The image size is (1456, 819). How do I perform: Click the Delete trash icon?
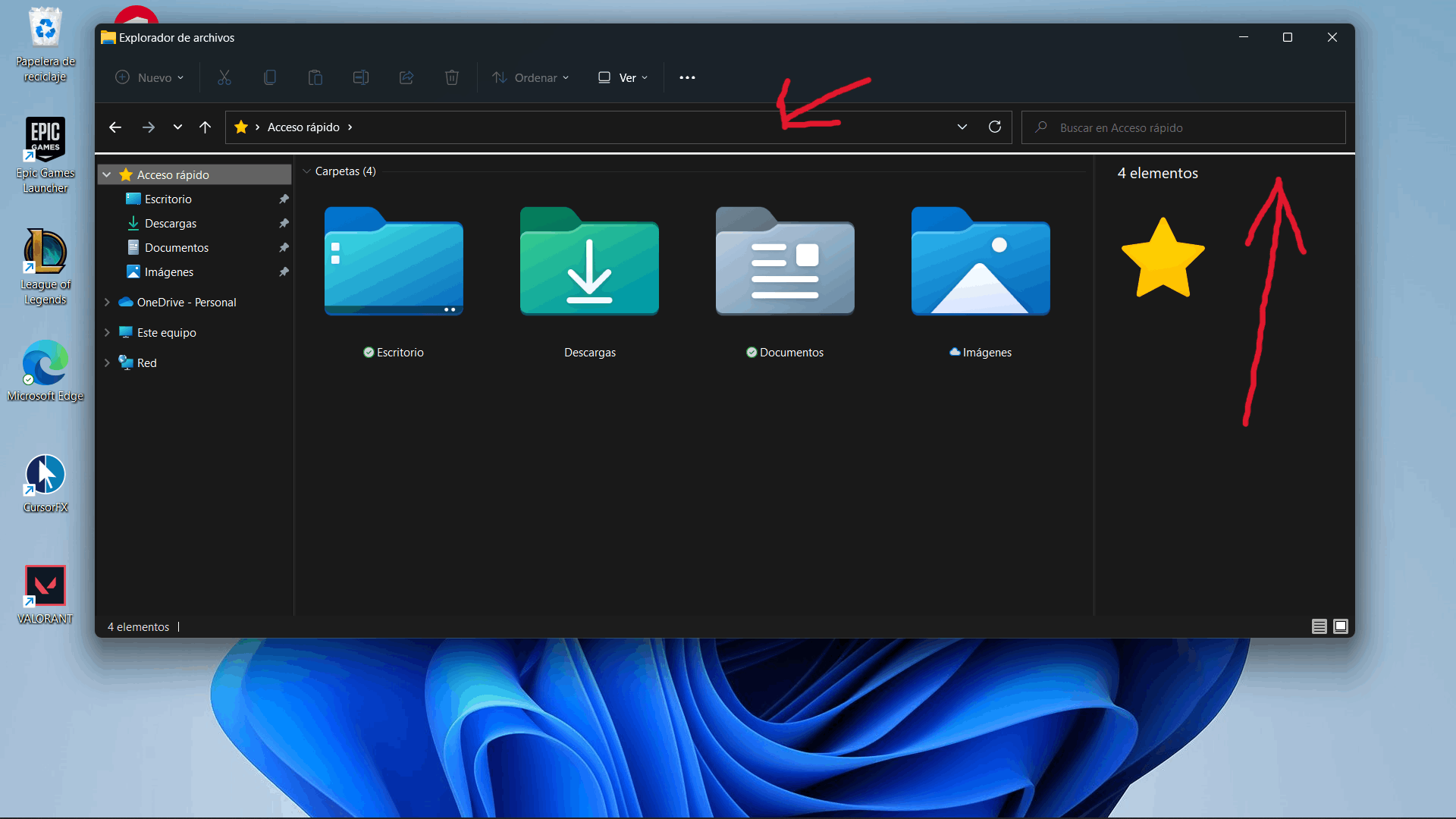click(x=452, y=77)
